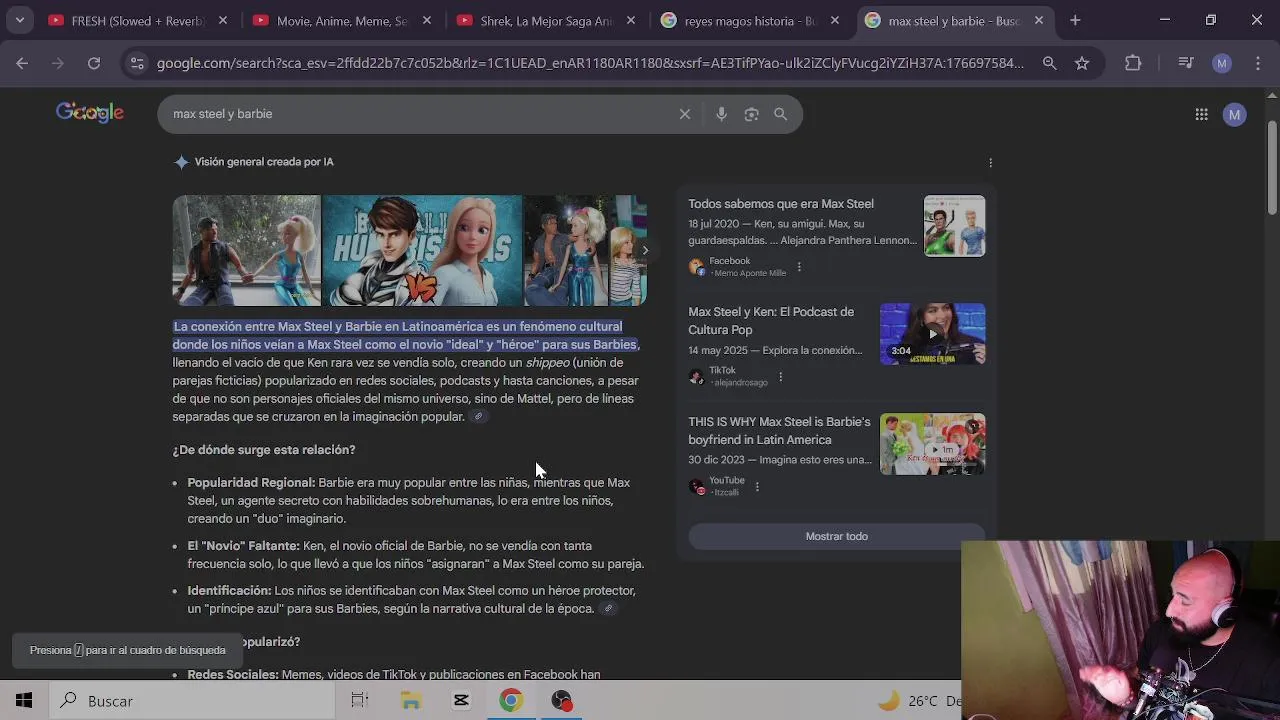Click Mostrar todo button
The height and width of the screenshot is (720, 1280).
[837, 536]
